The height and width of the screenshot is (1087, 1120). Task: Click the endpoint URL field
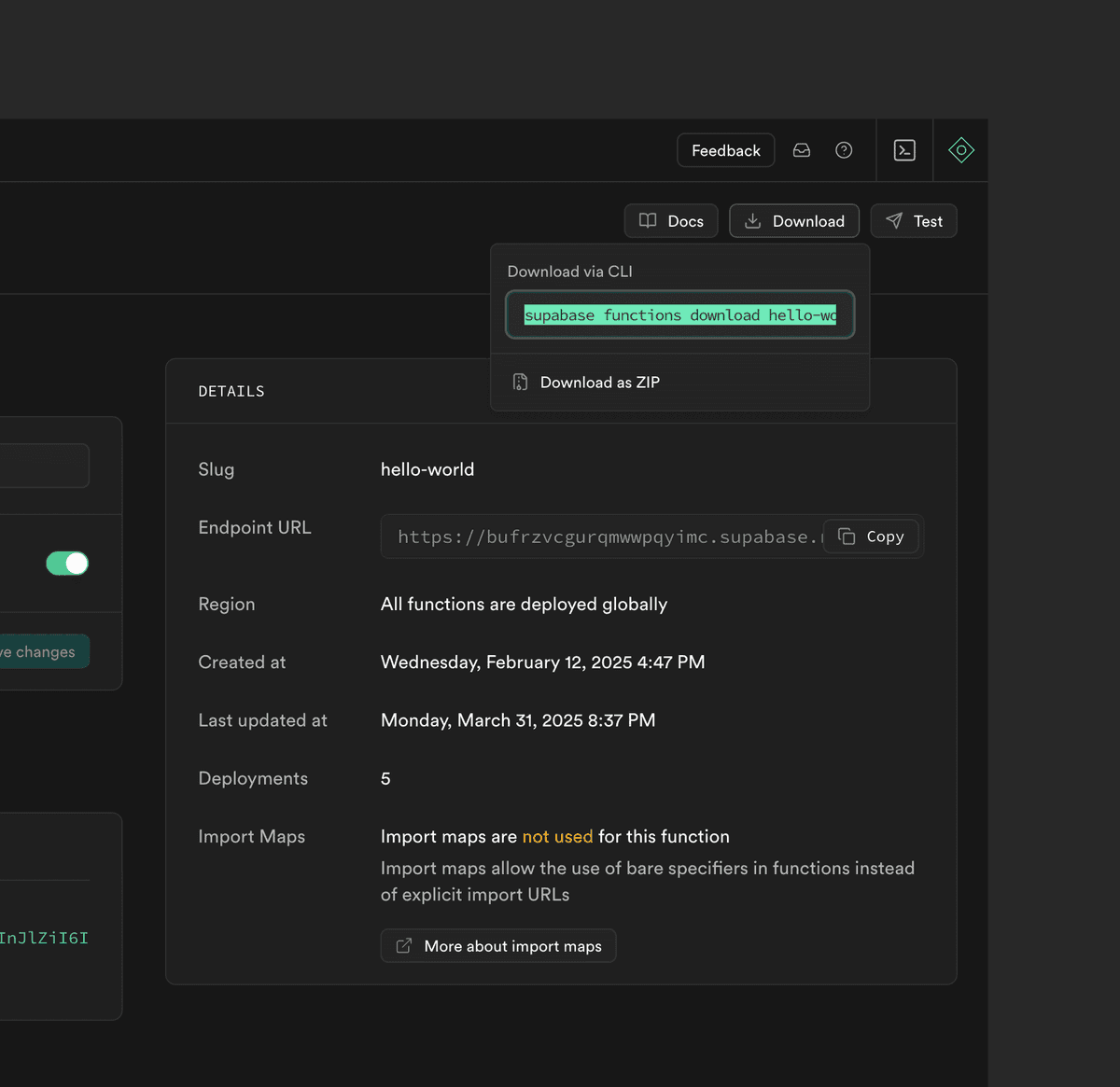point(607,536)
